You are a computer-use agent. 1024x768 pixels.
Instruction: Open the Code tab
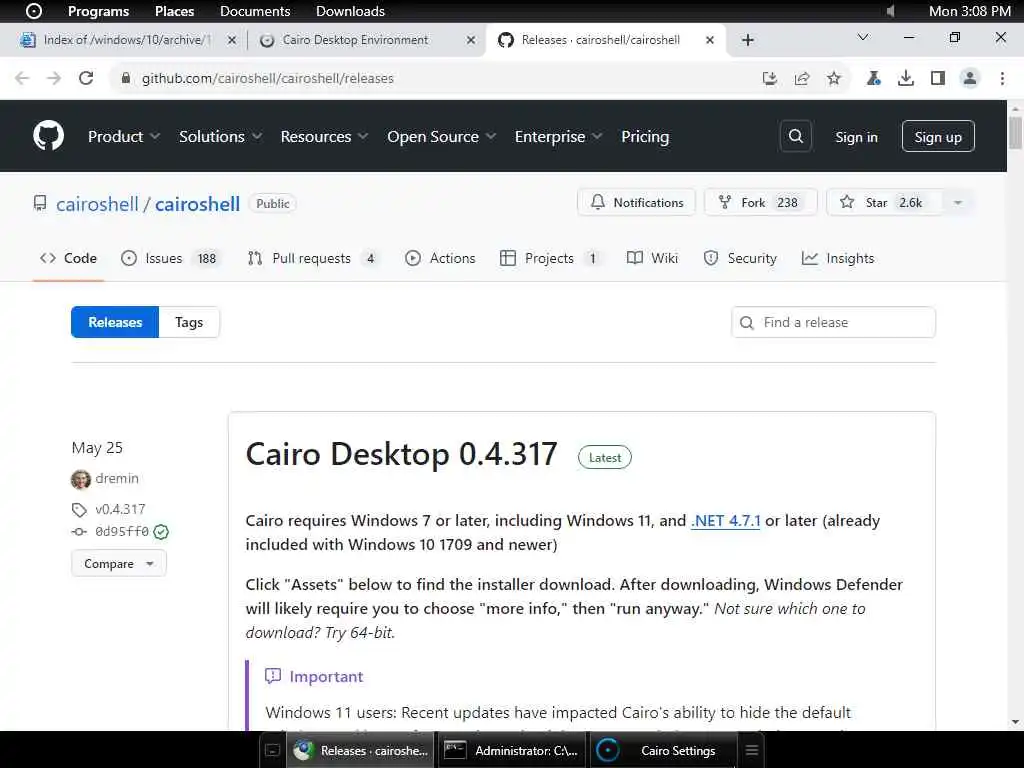point(68,258)
